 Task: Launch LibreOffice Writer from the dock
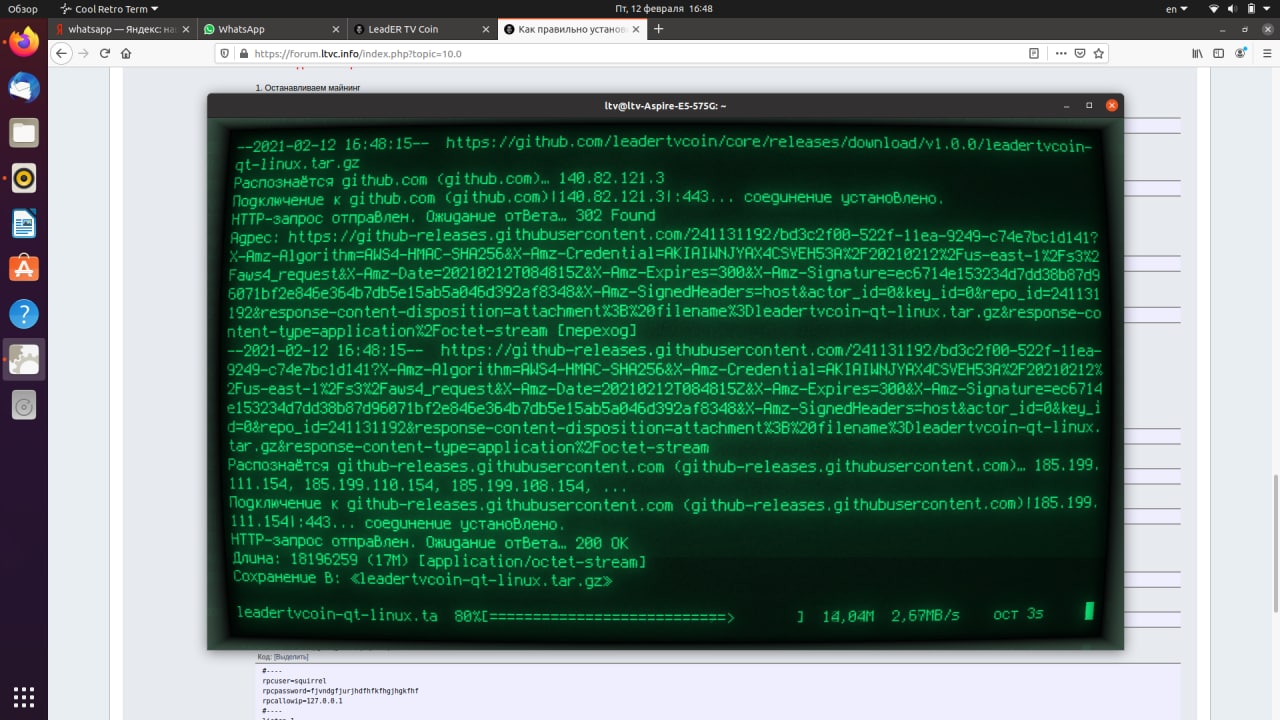click(24, 223)
